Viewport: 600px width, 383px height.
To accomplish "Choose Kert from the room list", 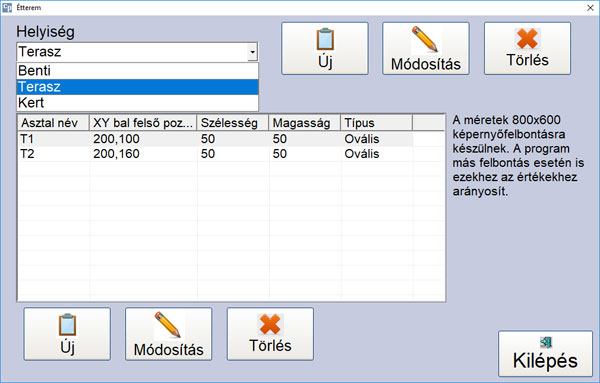I will tap(138, 103).
